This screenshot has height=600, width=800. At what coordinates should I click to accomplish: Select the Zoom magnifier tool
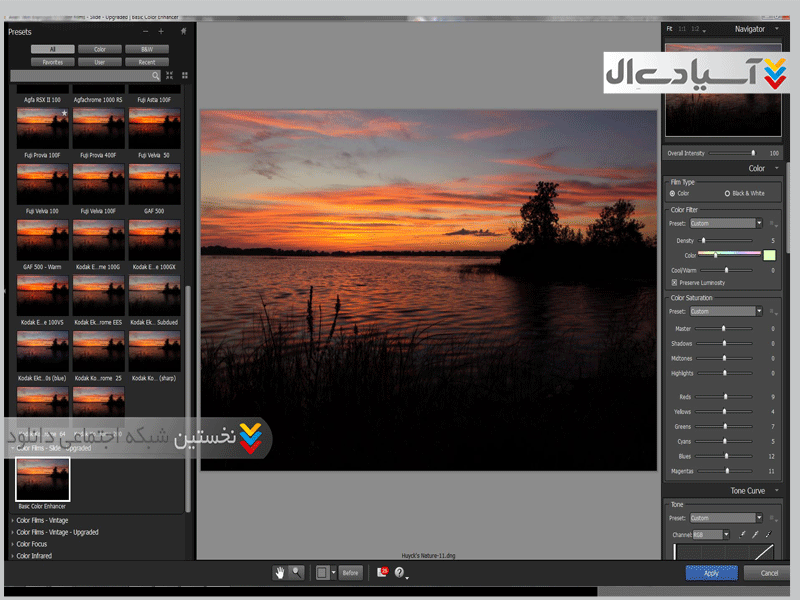(296, 573)
